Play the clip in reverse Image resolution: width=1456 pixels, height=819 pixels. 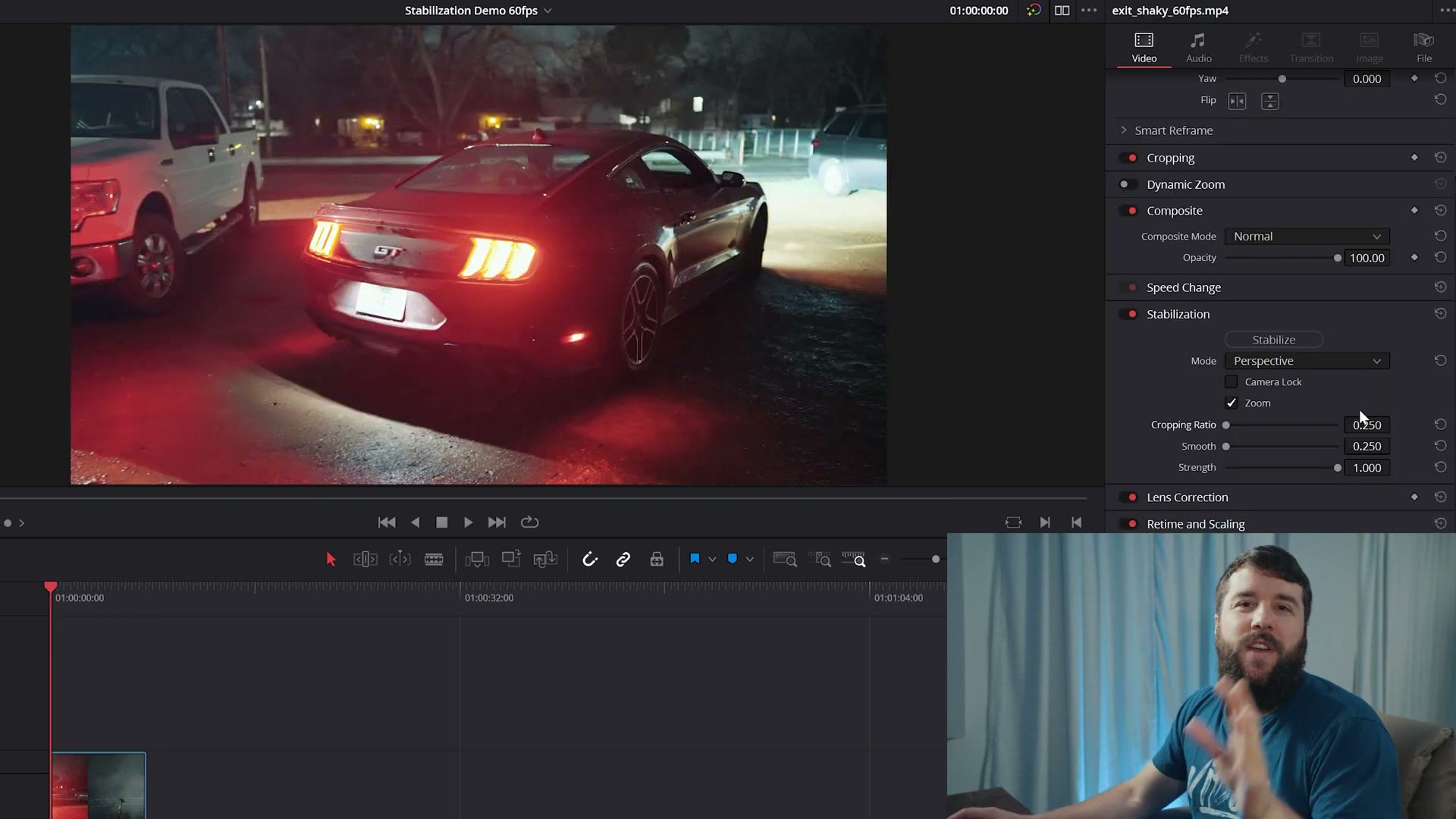click(x=415, y=522)
